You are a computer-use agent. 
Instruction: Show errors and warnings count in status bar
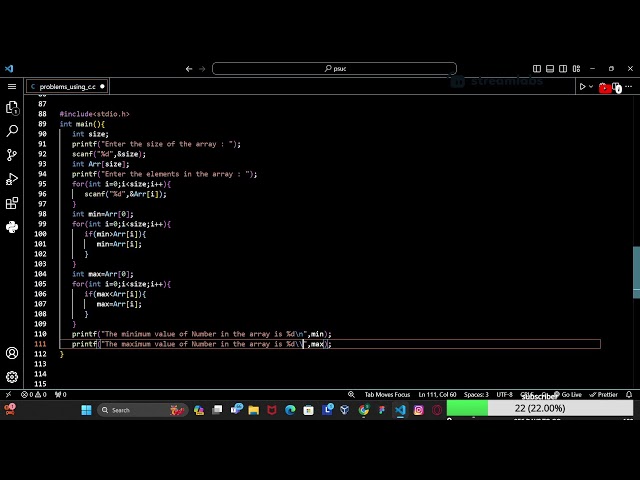pyautogui.click(x=34, y=394)
